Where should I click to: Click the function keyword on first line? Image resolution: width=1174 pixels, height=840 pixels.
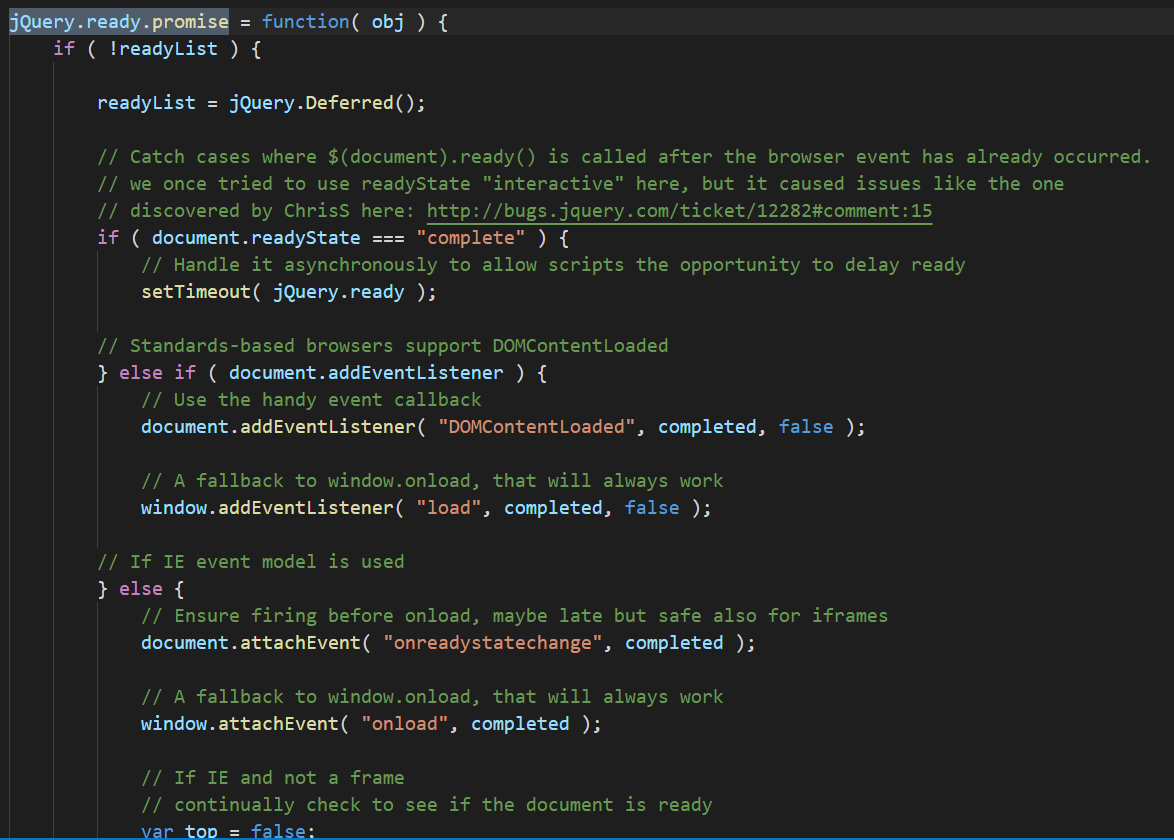point(305,22)
